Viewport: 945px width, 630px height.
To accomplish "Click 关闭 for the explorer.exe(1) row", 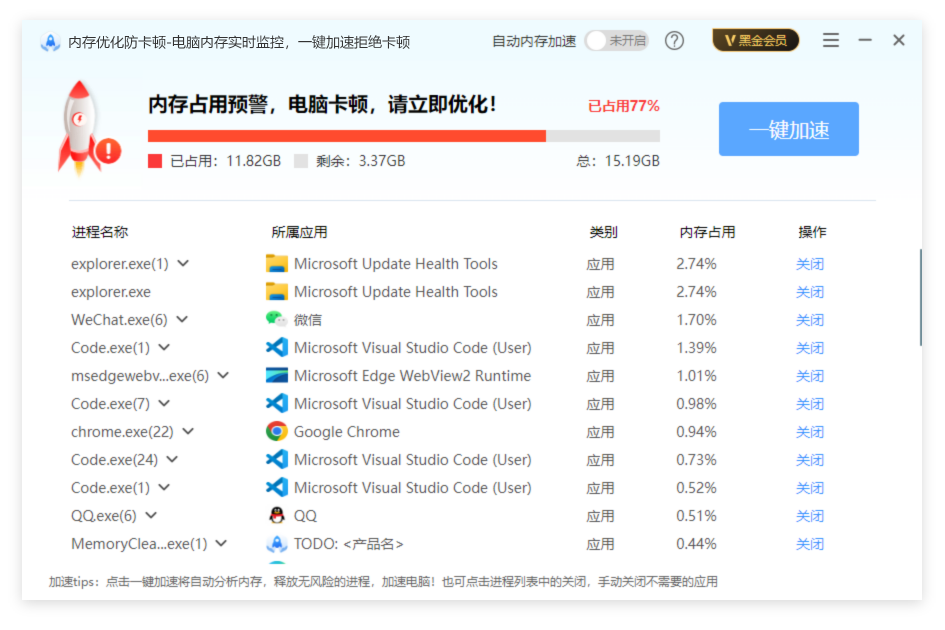I will tap(809, 264).
